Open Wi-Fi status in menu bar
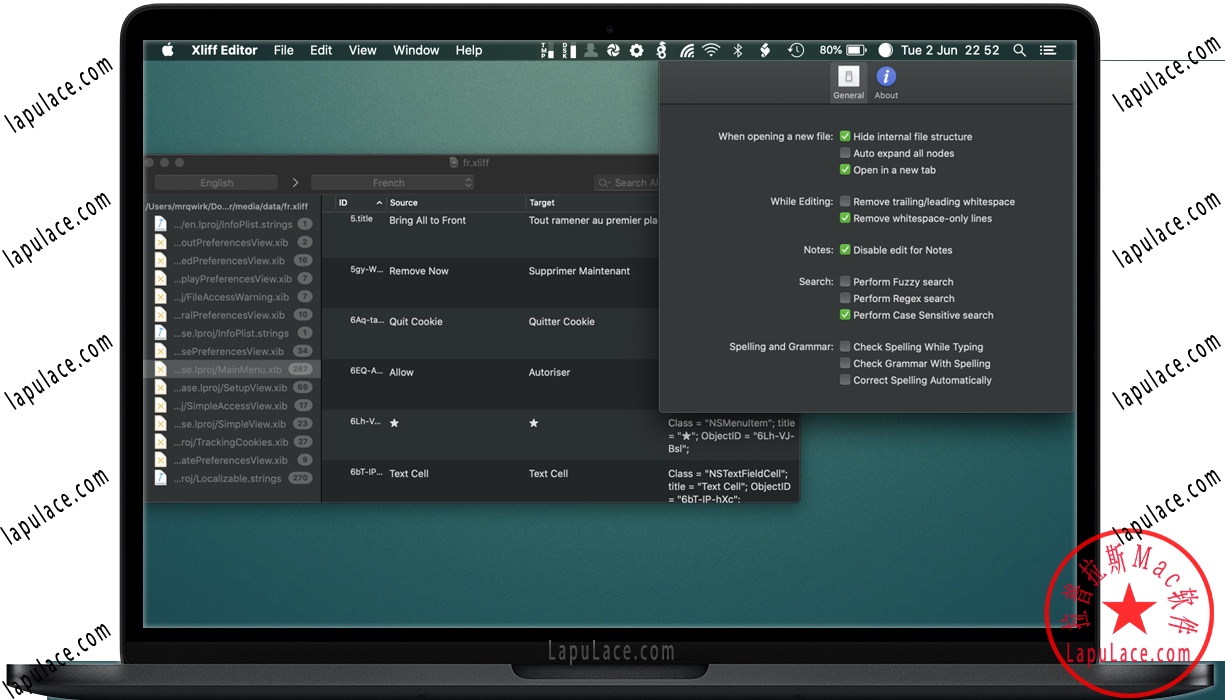Image resolution: width=1225 pixels, height=700 pixels. click(x=711, y=50)
